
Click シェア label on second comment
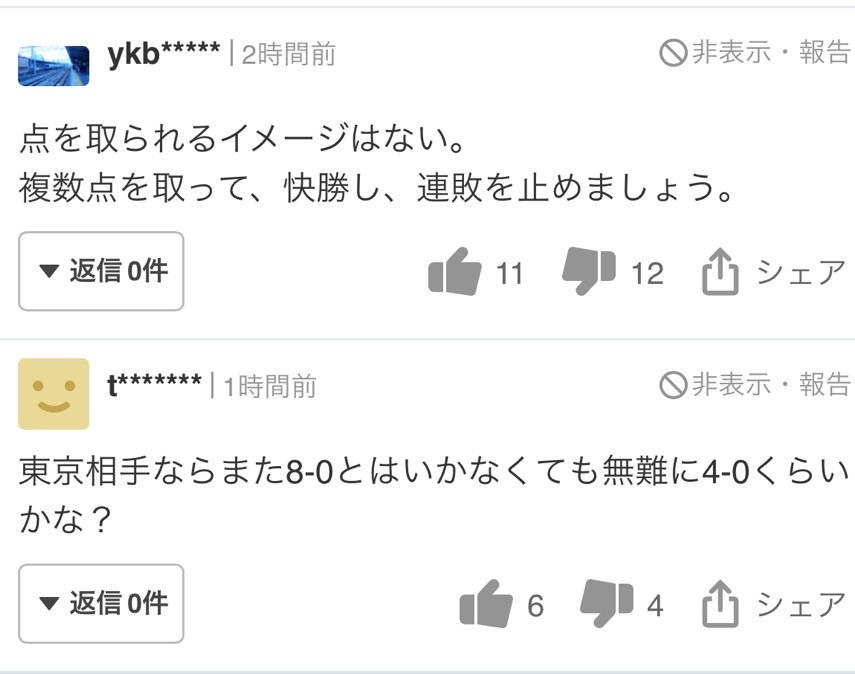click(x=800, y=604)
